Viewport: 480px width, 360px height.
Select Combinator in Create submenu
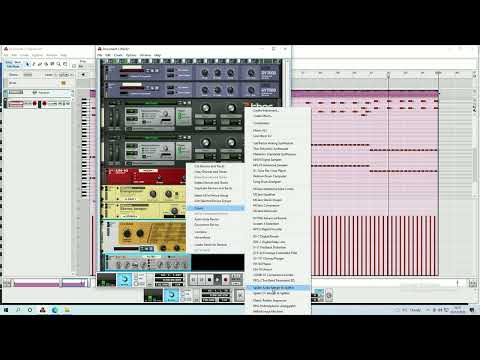tap(278, 123)
